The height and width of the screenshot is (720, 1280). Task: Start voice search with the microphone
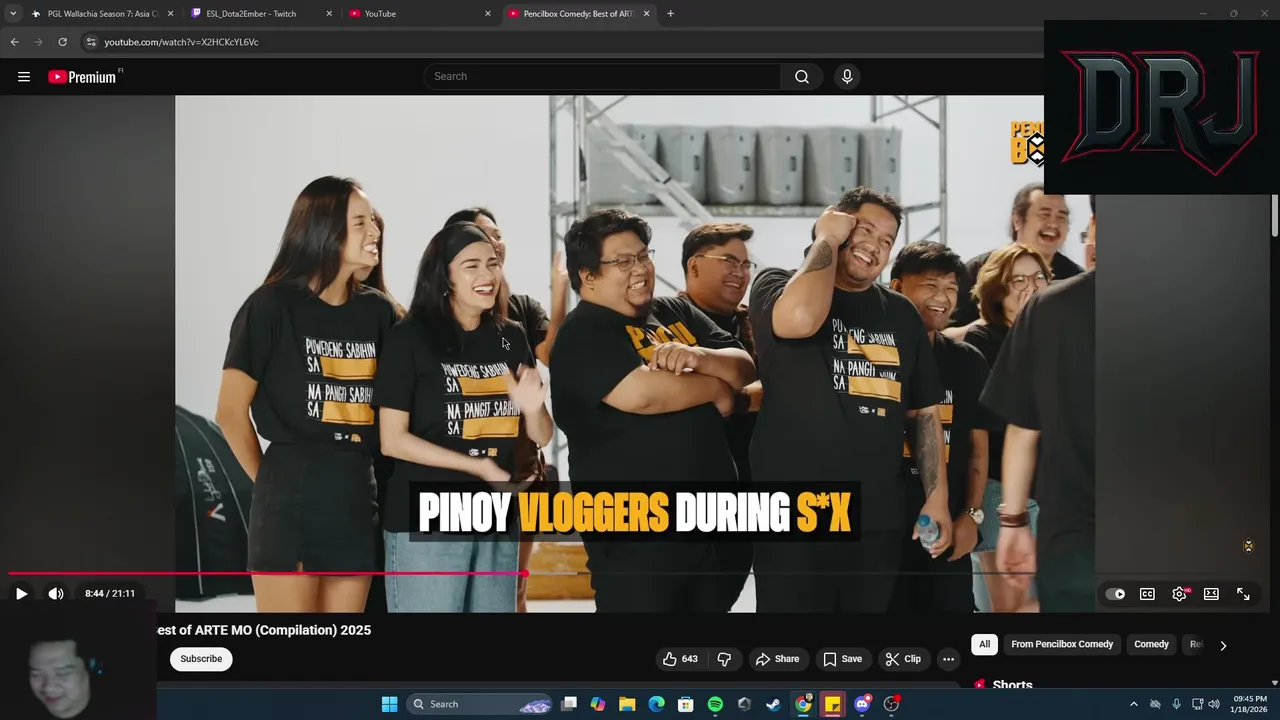tap(847, 77)
